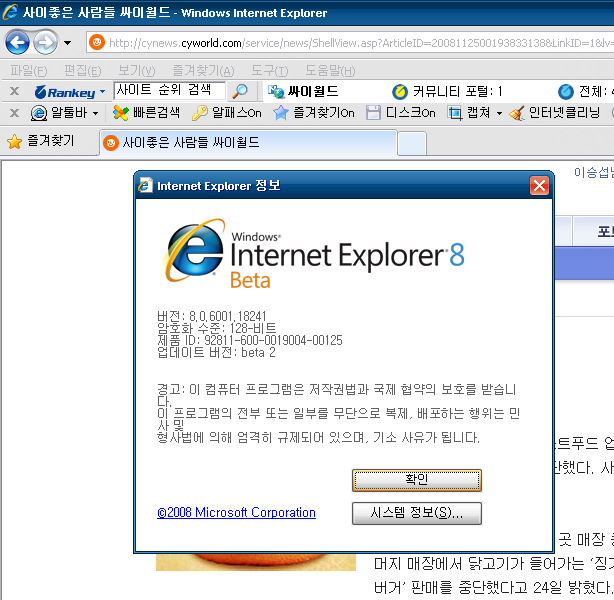
Task: Click the 디스크On floppy icon
Action: (x=373, y=113)
